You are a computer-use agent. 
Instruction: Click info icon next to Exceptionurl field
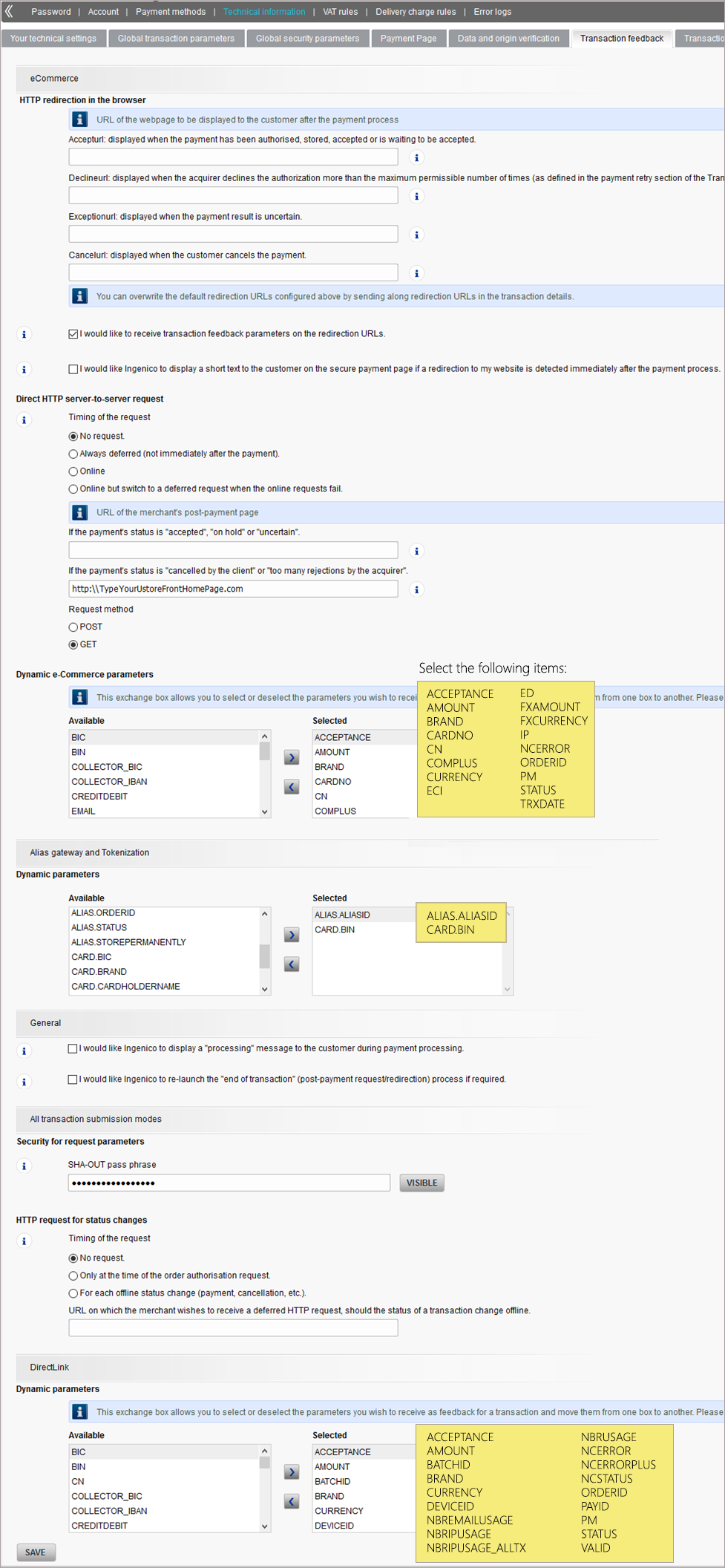(x=416, y=235)
